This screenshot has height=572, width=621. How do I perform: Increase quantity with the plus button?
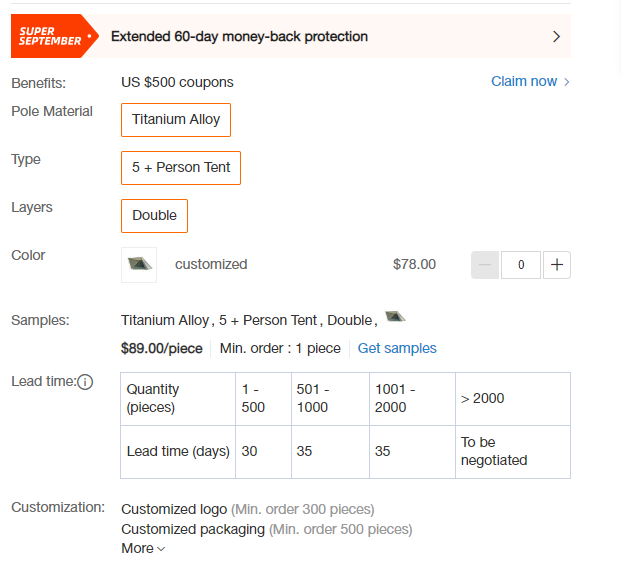coord(556,265)
